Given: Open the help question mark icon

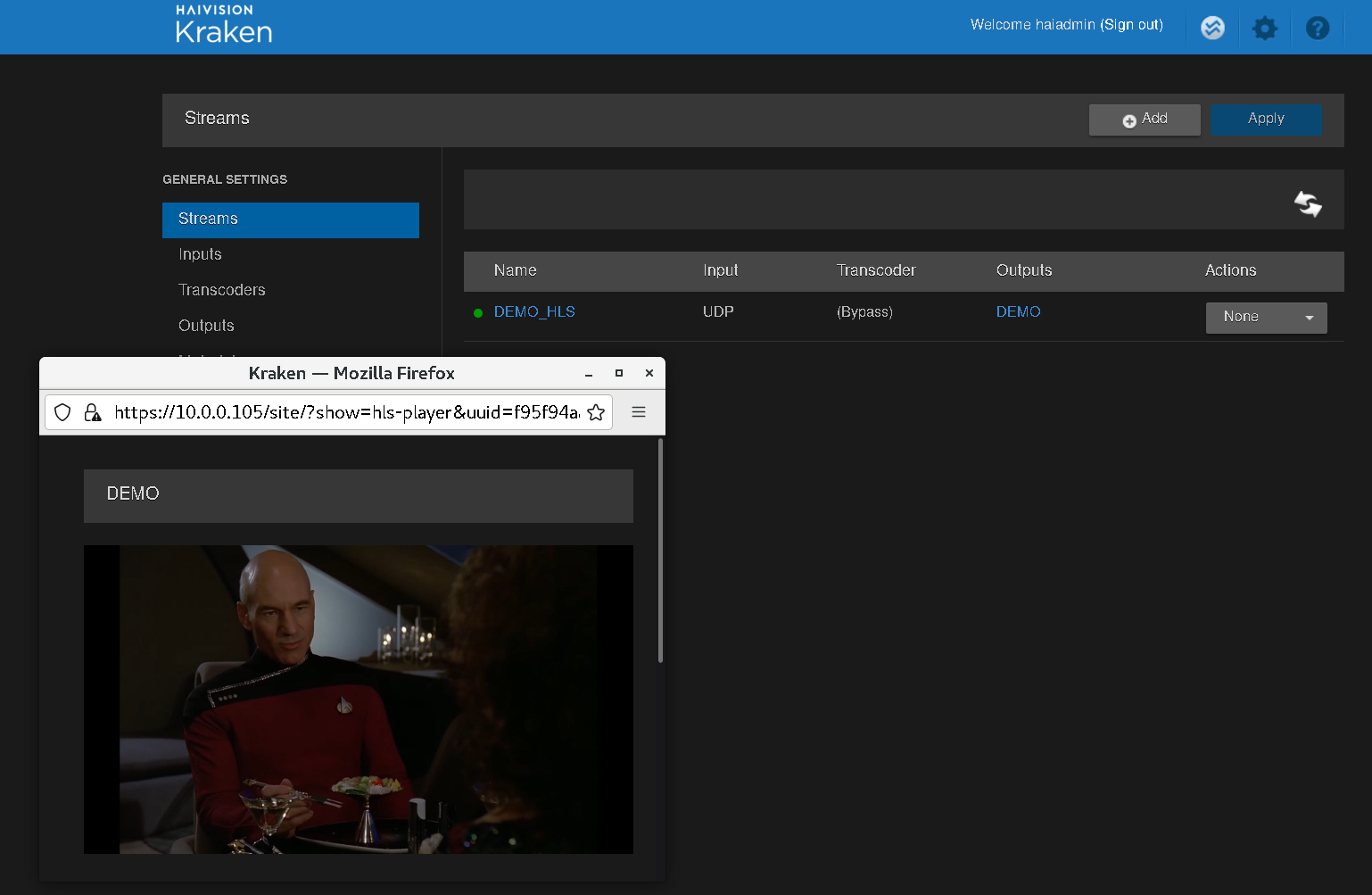Looking at the screenshot, I should pos(1317,29).
